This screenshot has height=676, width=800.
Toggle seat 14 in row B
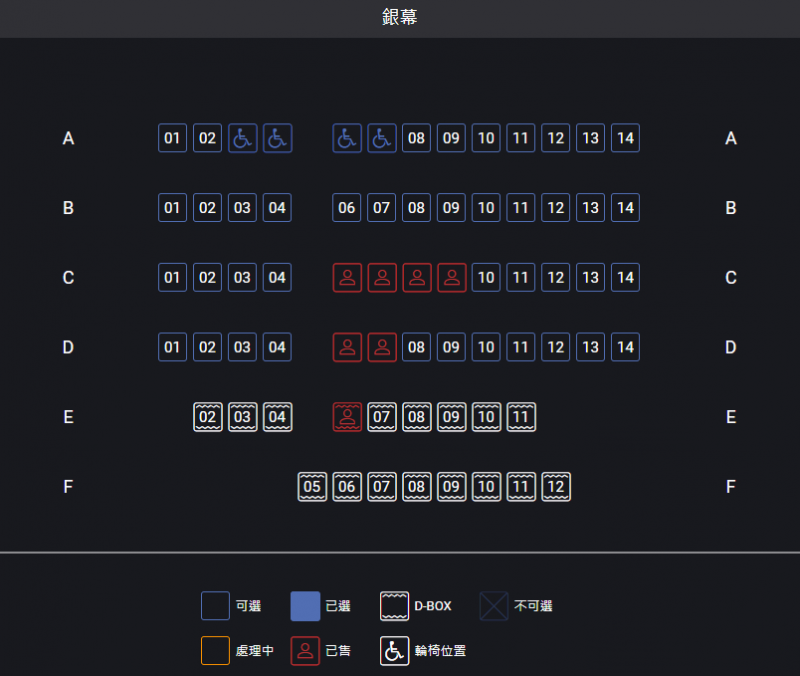point(625,208)
